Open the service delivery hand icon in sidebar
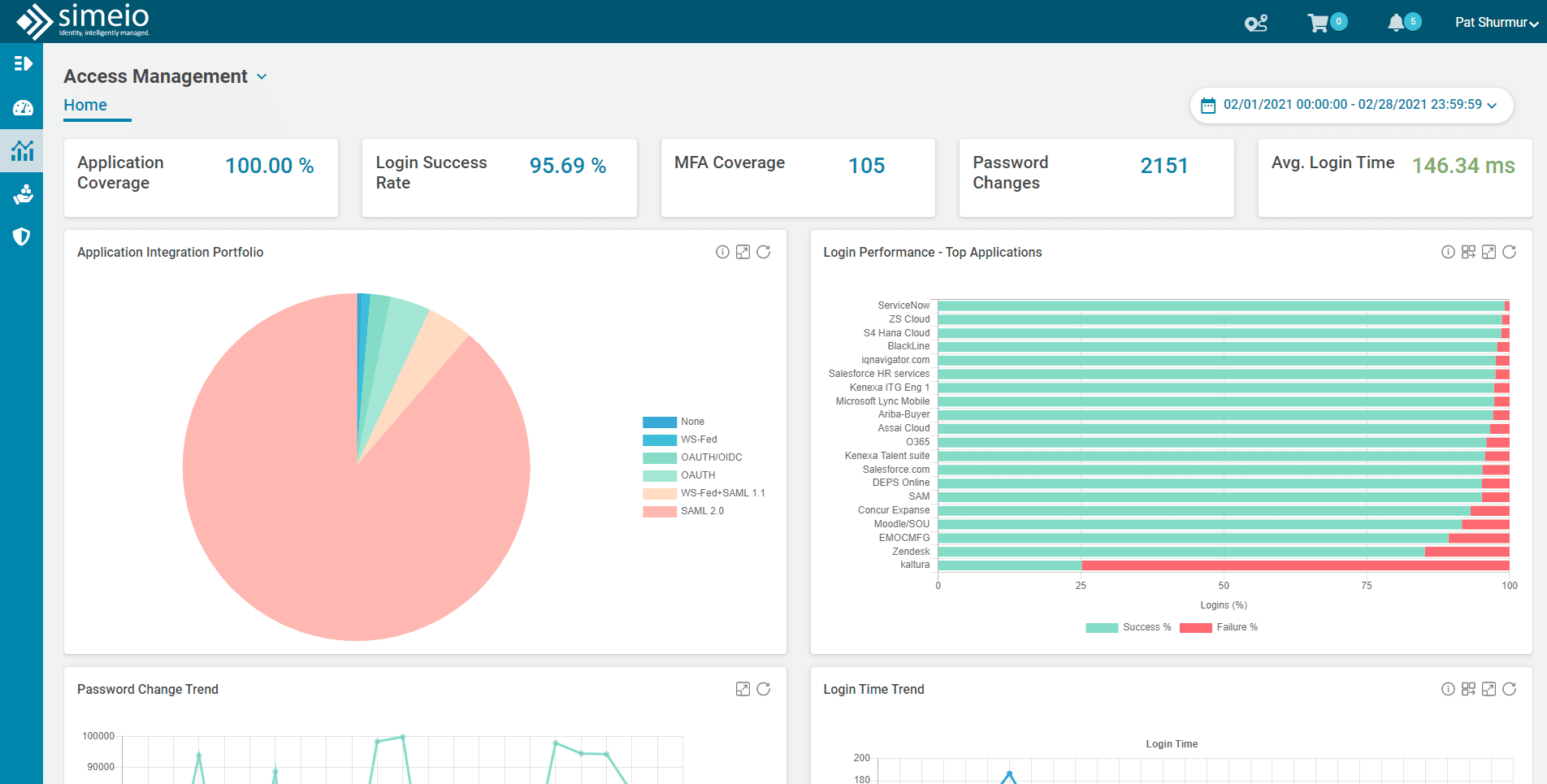 click(22, 194)
